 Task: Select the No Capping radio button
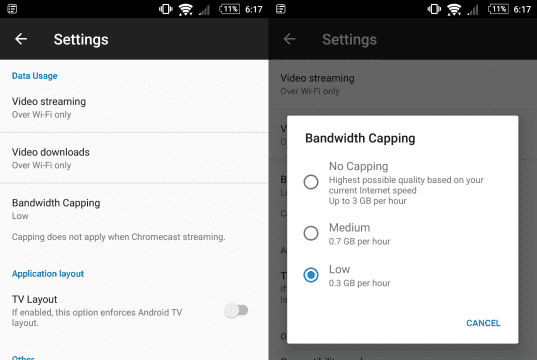click(311, 182)
